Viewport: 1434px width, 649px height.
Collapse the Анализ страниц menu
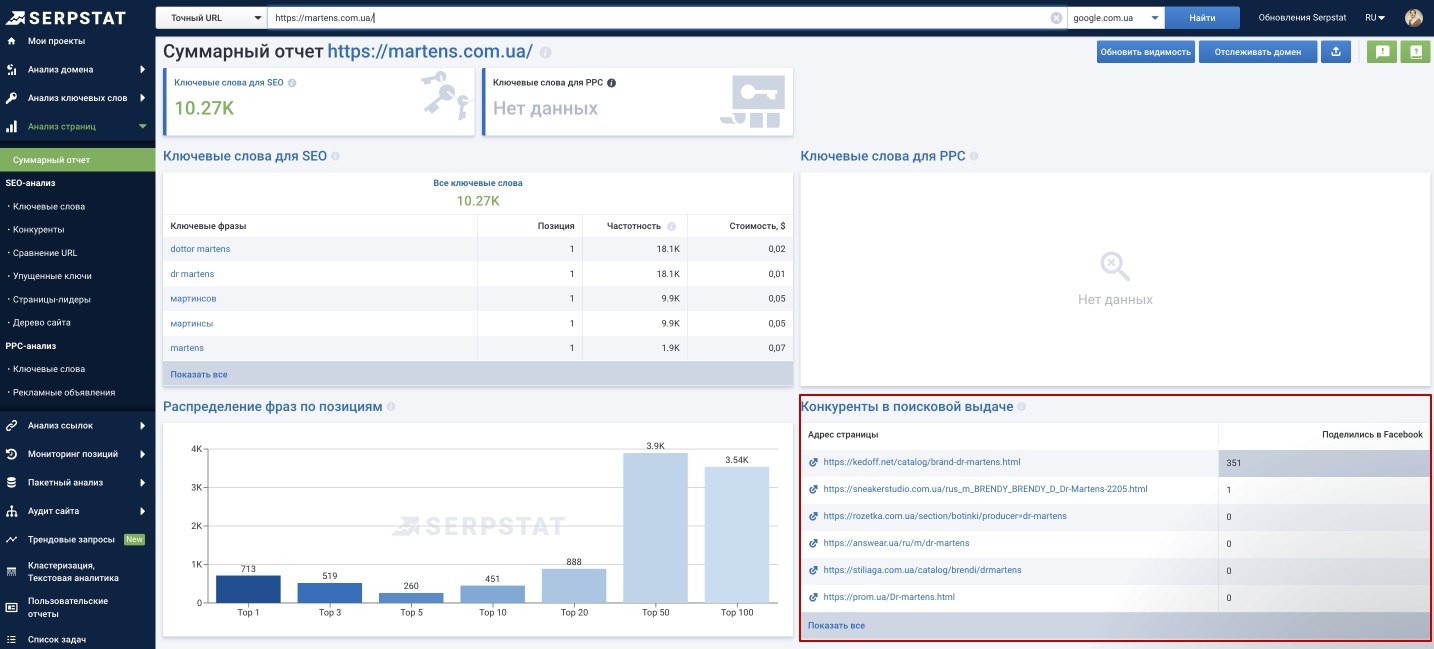143,127
